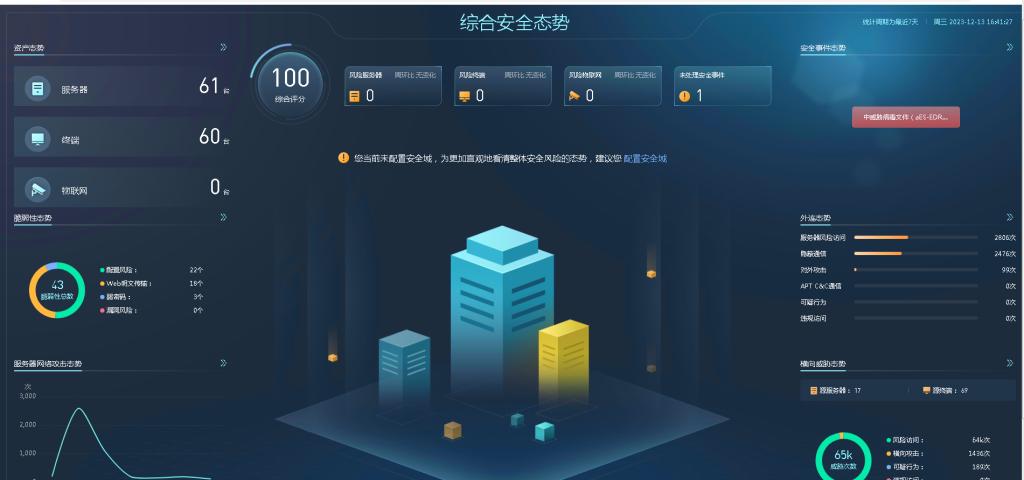This screenshot has width=1024, height=480.
Task: Click the 服务器 server icon in asset panel
Action: (x=38, y=89)
